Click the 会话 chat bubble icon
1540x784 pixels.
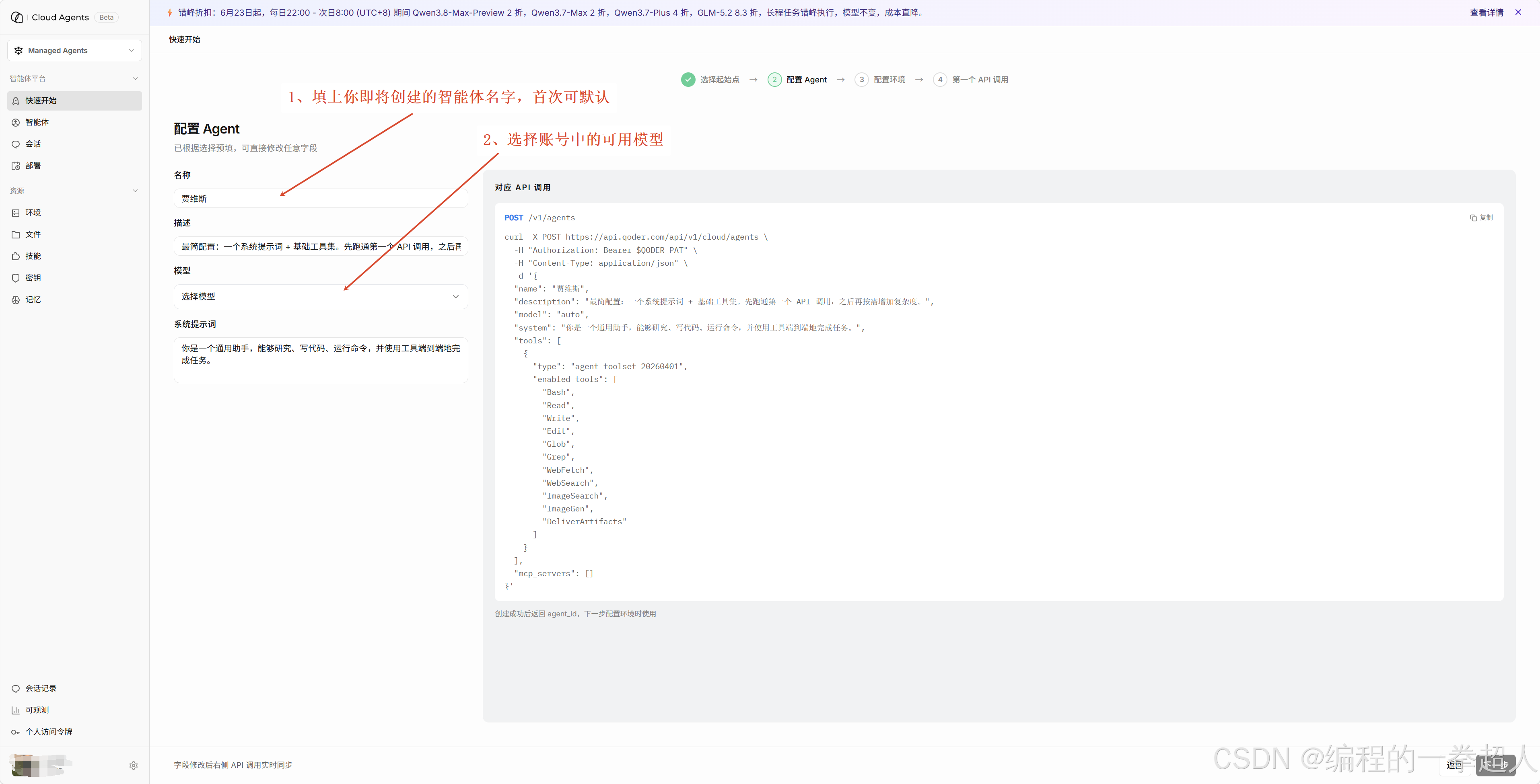coord(16,144)
